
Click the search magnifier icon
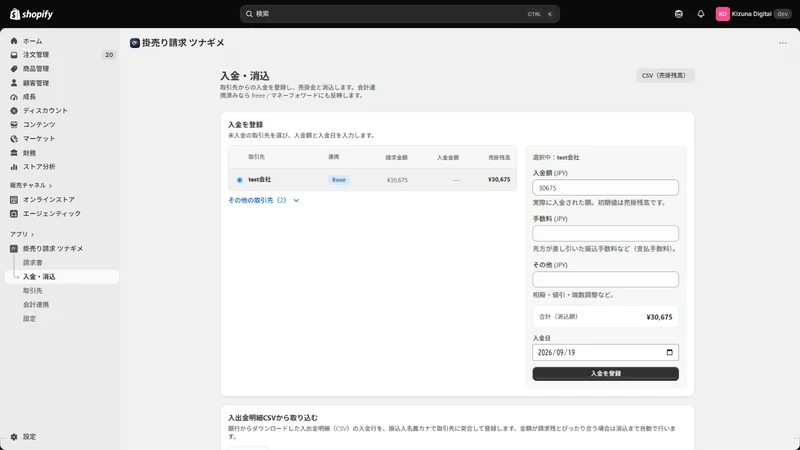click(249, 14)
